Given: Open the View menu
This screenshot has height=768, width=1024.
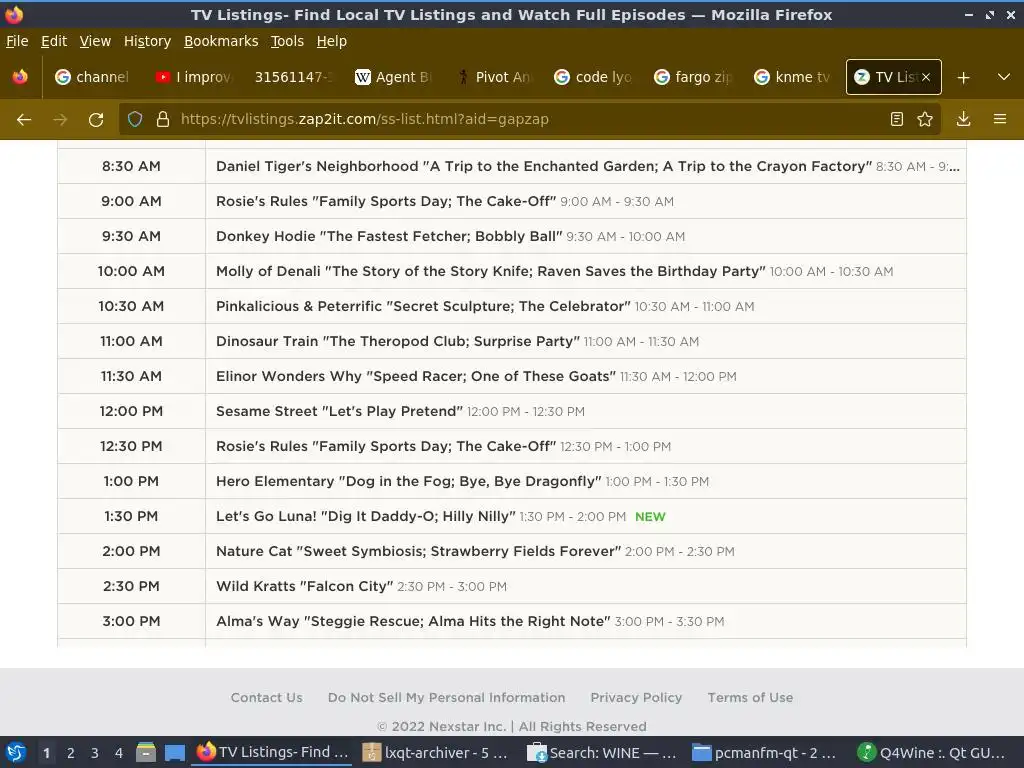Looking at the screenshot, I should (x=95, y=41).
